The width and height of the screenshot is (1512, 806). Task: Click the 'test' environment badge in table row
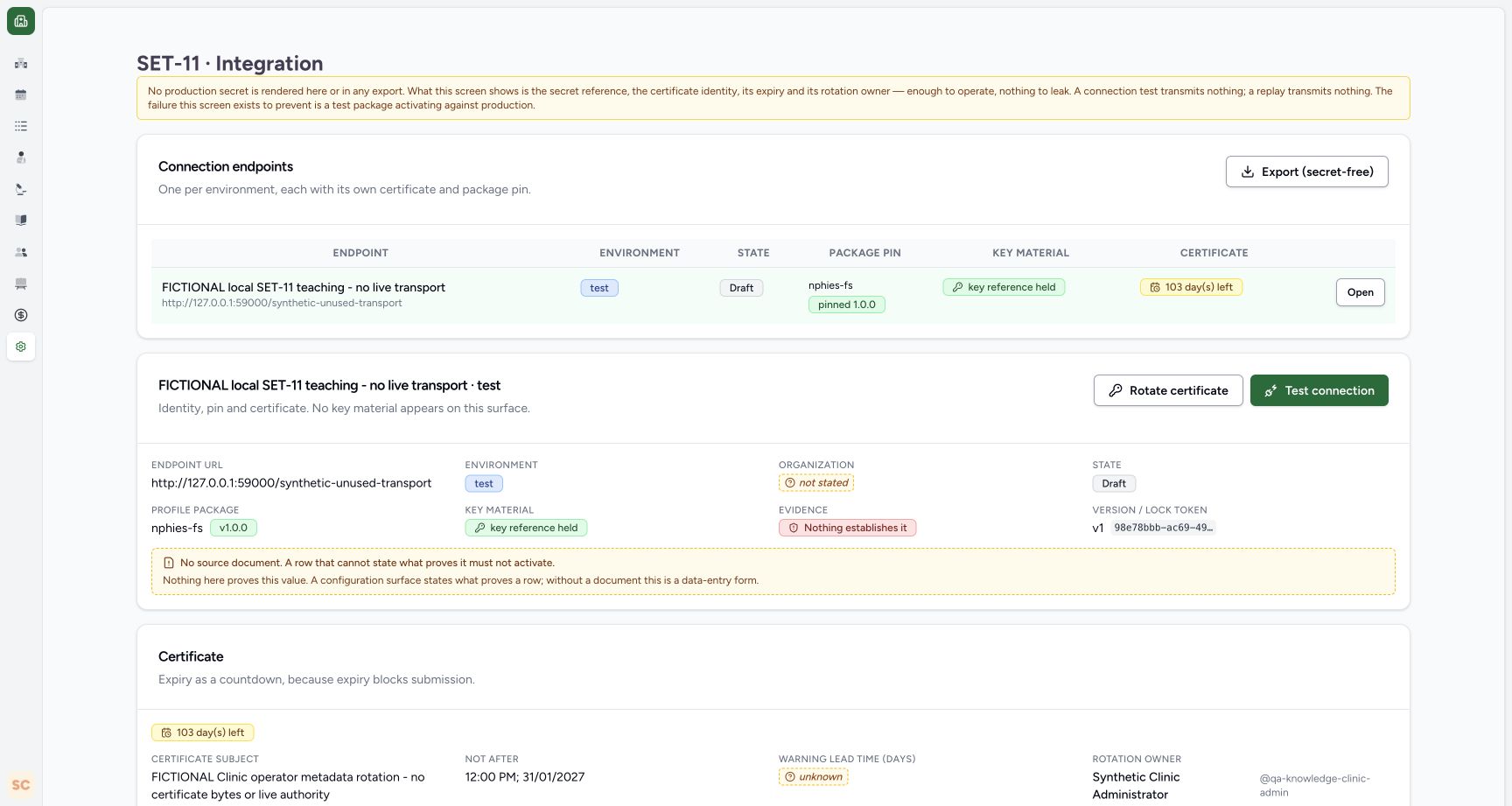click(599, 288)
